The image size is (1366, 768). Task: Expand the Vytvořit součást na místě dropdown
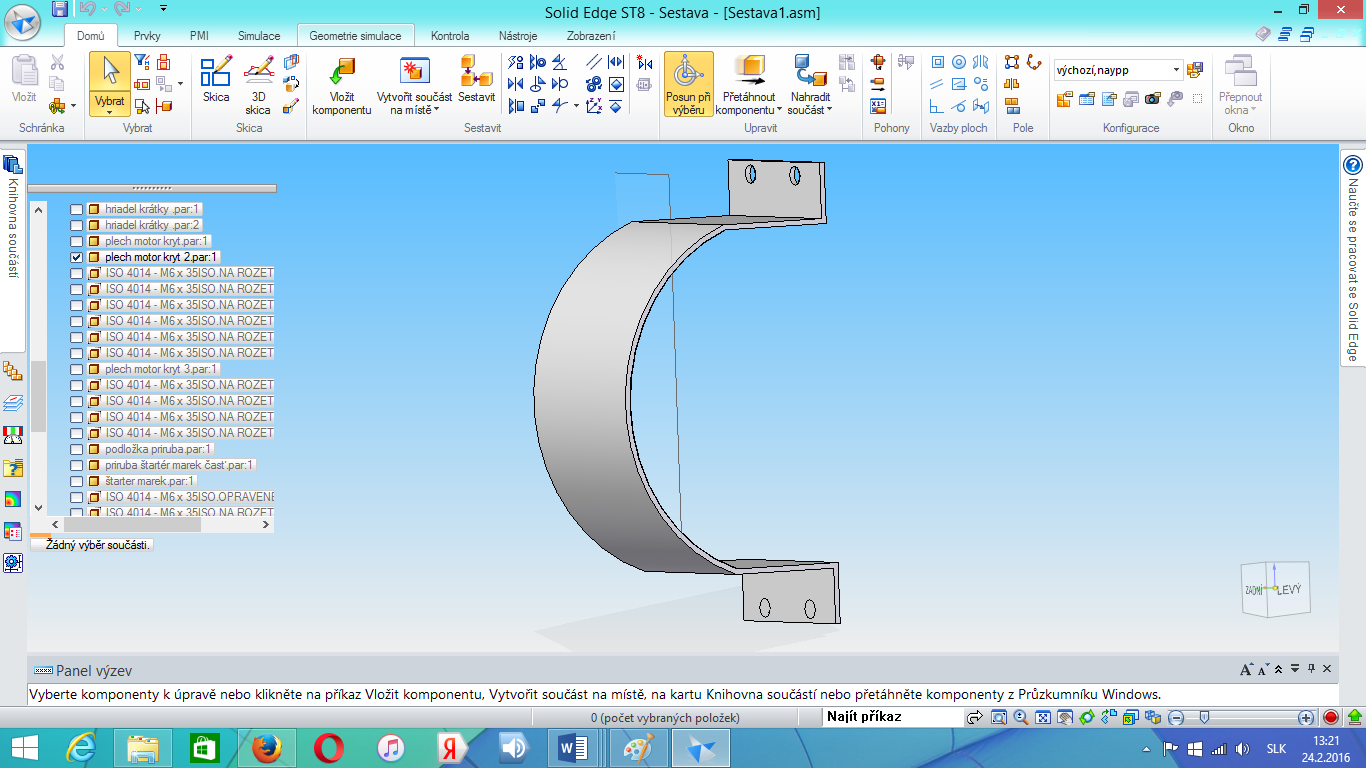tap(437, 110)
